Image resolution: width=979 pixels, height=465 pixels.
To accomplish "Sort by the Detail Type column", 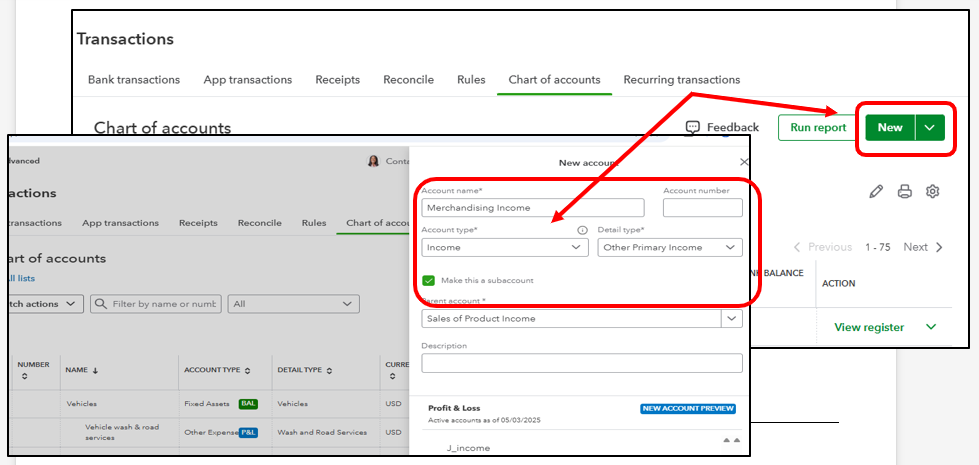I will click(305, 370).
